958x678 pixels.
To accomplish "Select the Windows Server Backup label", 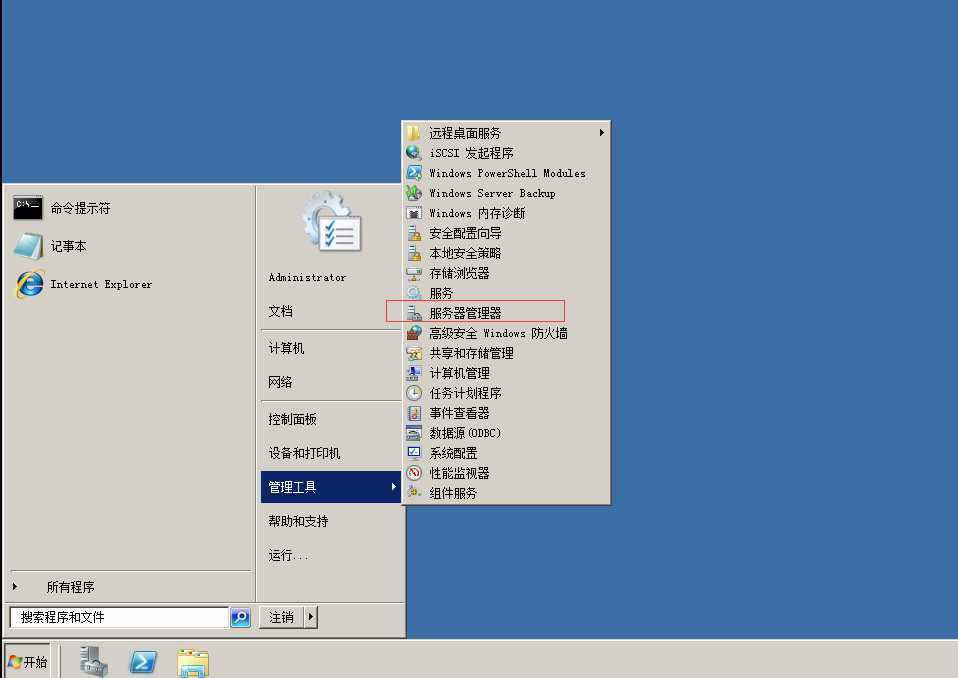I will pos(492,193).
